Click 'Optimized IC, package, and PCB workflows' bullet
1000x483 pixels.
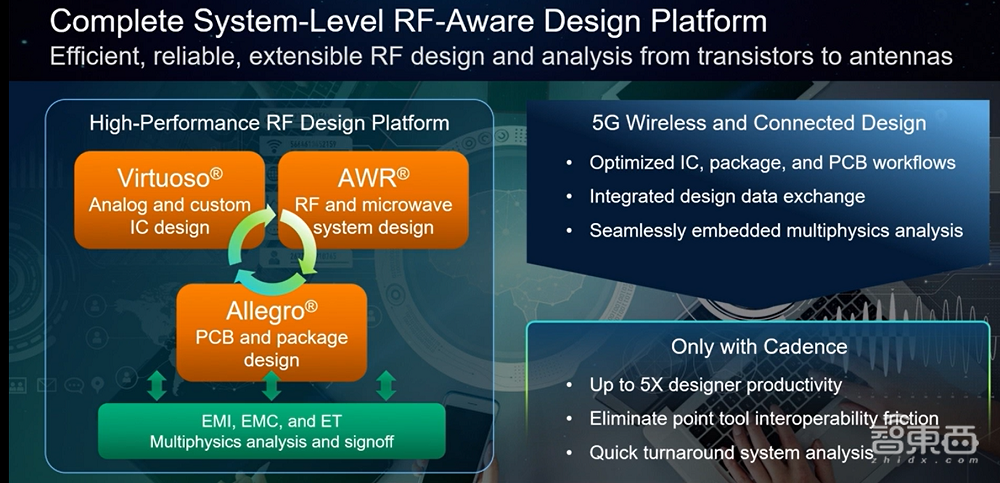pos(772,162)
